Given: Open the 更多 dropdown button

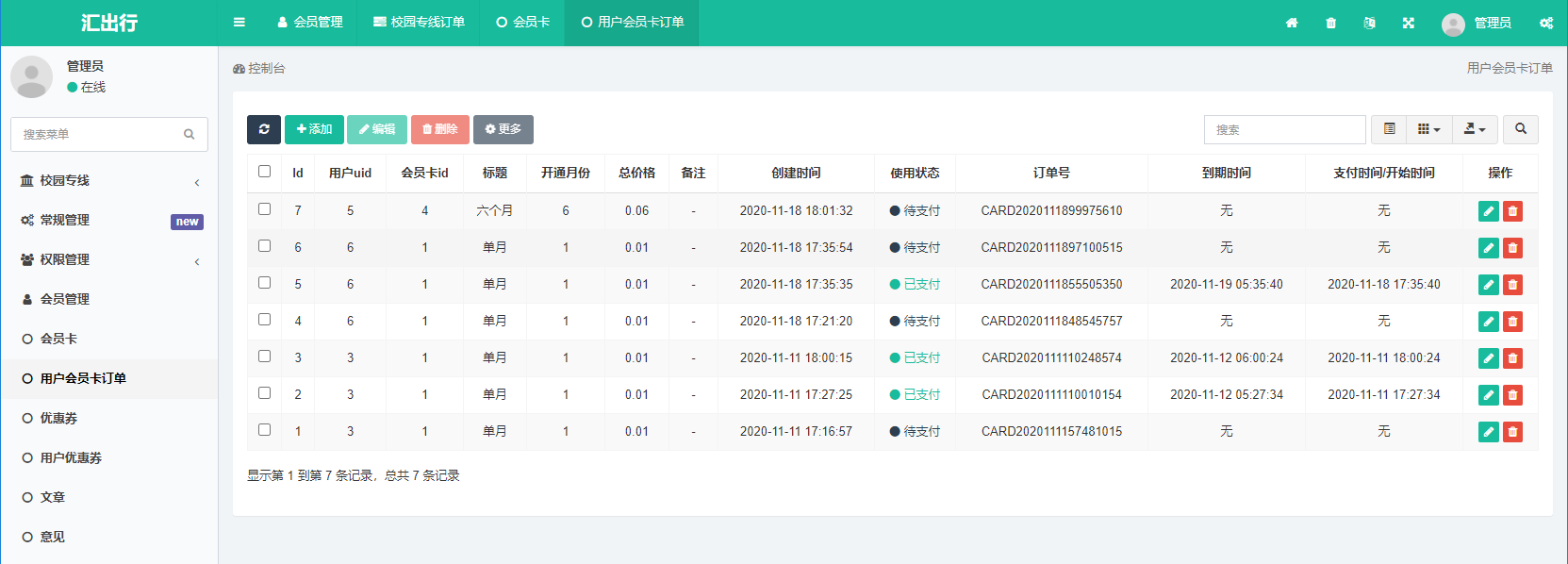Looking at the screenshot, I should pyautogui.click(x=503, y=129).
